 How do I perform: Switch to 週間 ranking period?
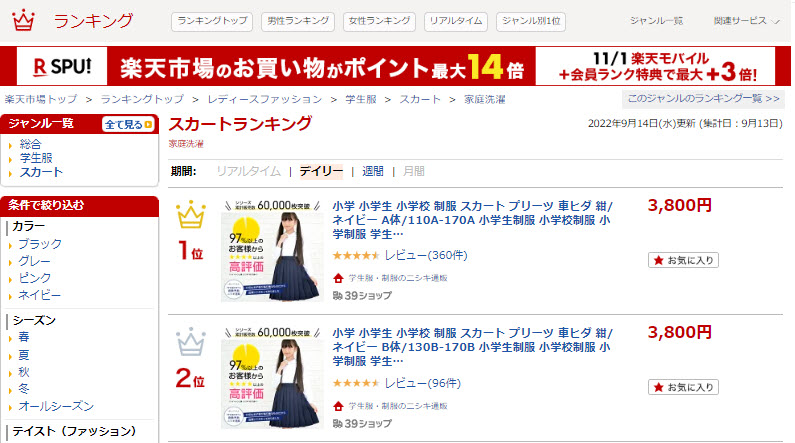[x=373, y=171]
